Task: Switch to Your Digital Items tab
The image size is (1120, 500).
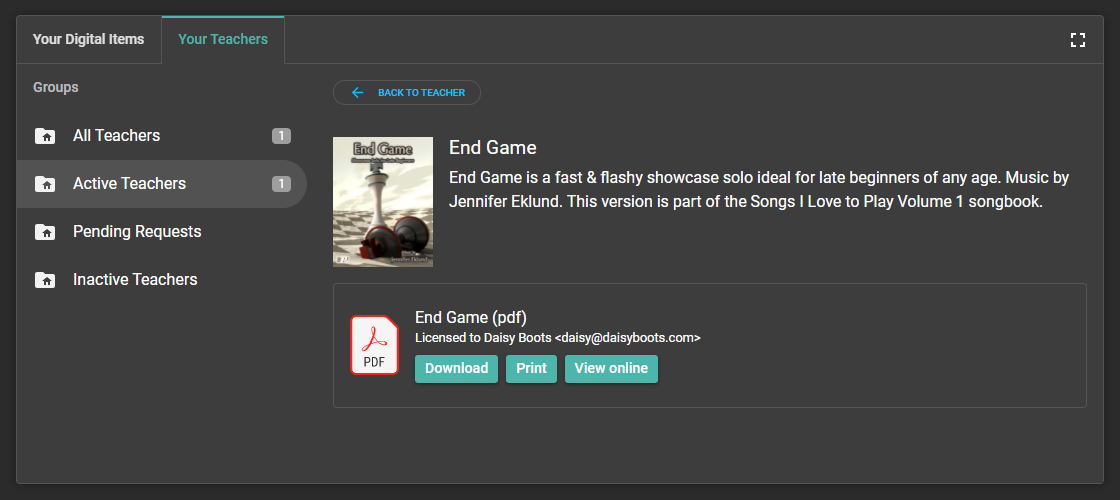Action: 89,39
